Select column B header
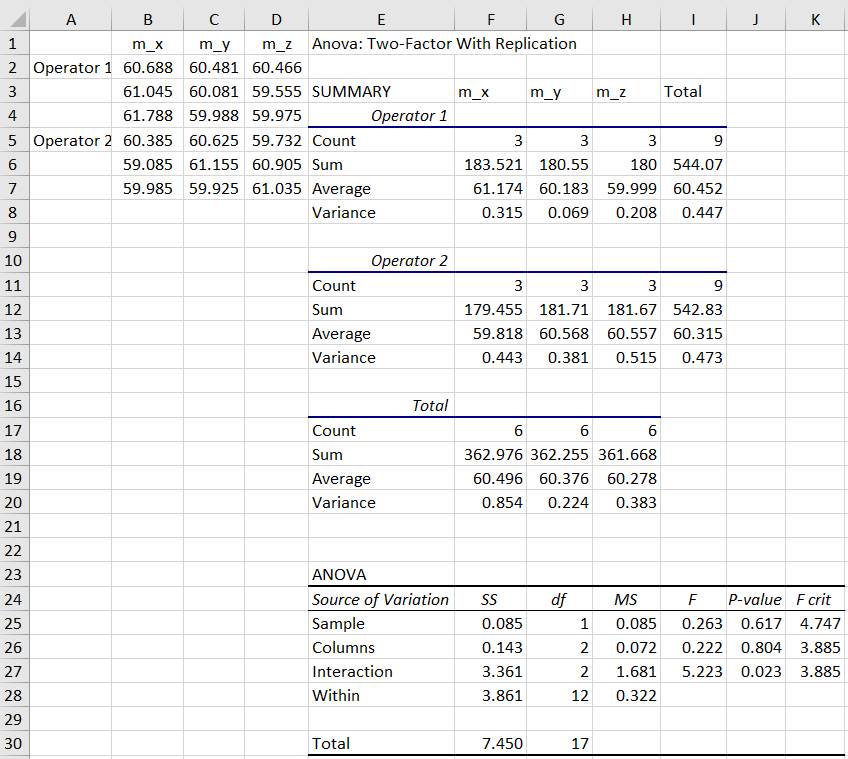The width and height of the screenshot is (848, 759). pos(148,19)
